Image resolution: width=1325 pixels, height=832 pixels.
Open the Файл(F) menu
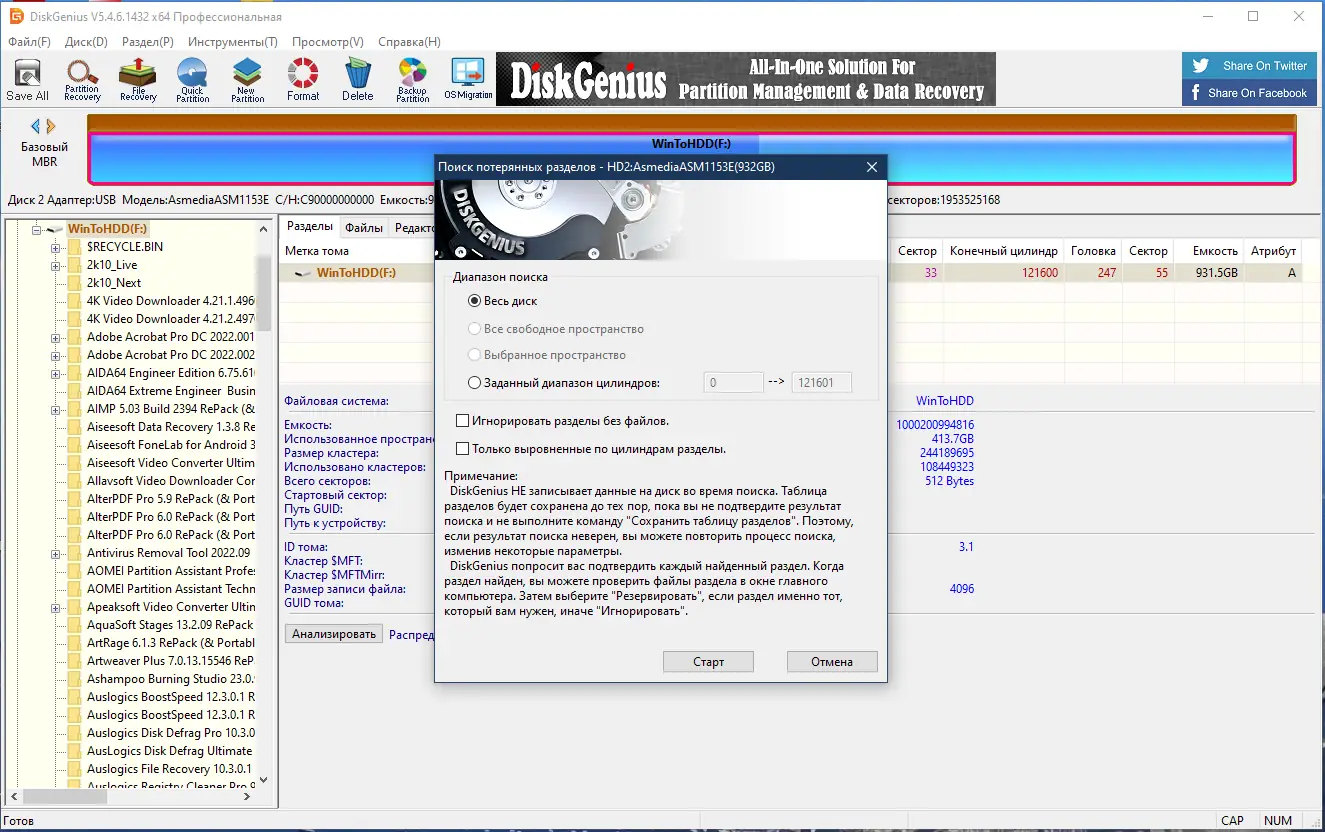point(29,42)
